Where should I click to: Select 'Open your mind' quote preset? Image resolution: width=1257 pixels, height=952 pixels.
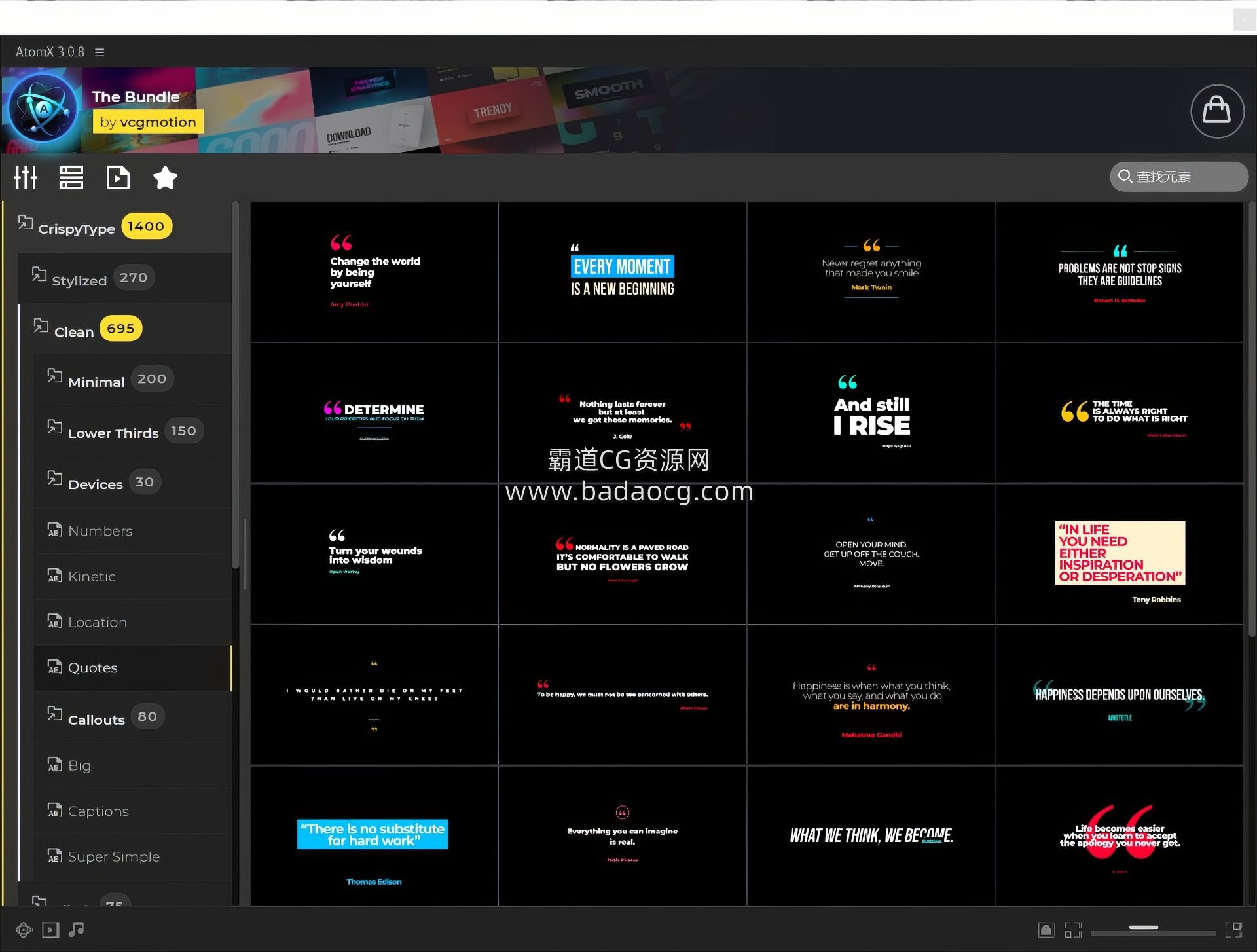[871, 554]
